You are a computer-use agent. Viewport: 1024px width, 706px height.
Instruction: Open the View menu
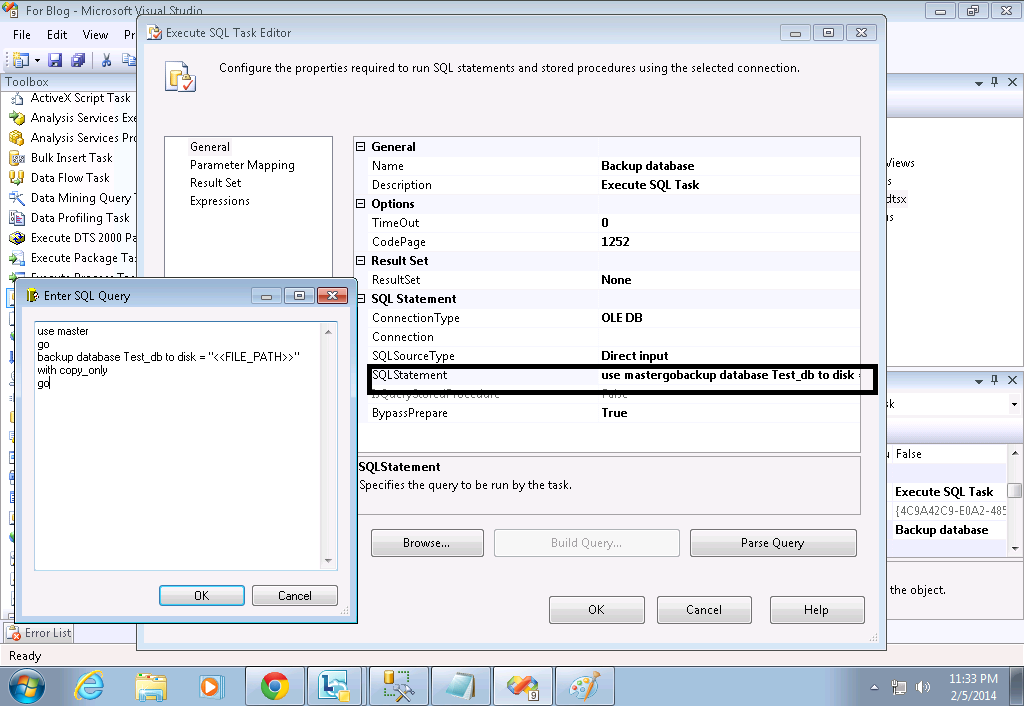pyautogui.click(x=95, y=35)
